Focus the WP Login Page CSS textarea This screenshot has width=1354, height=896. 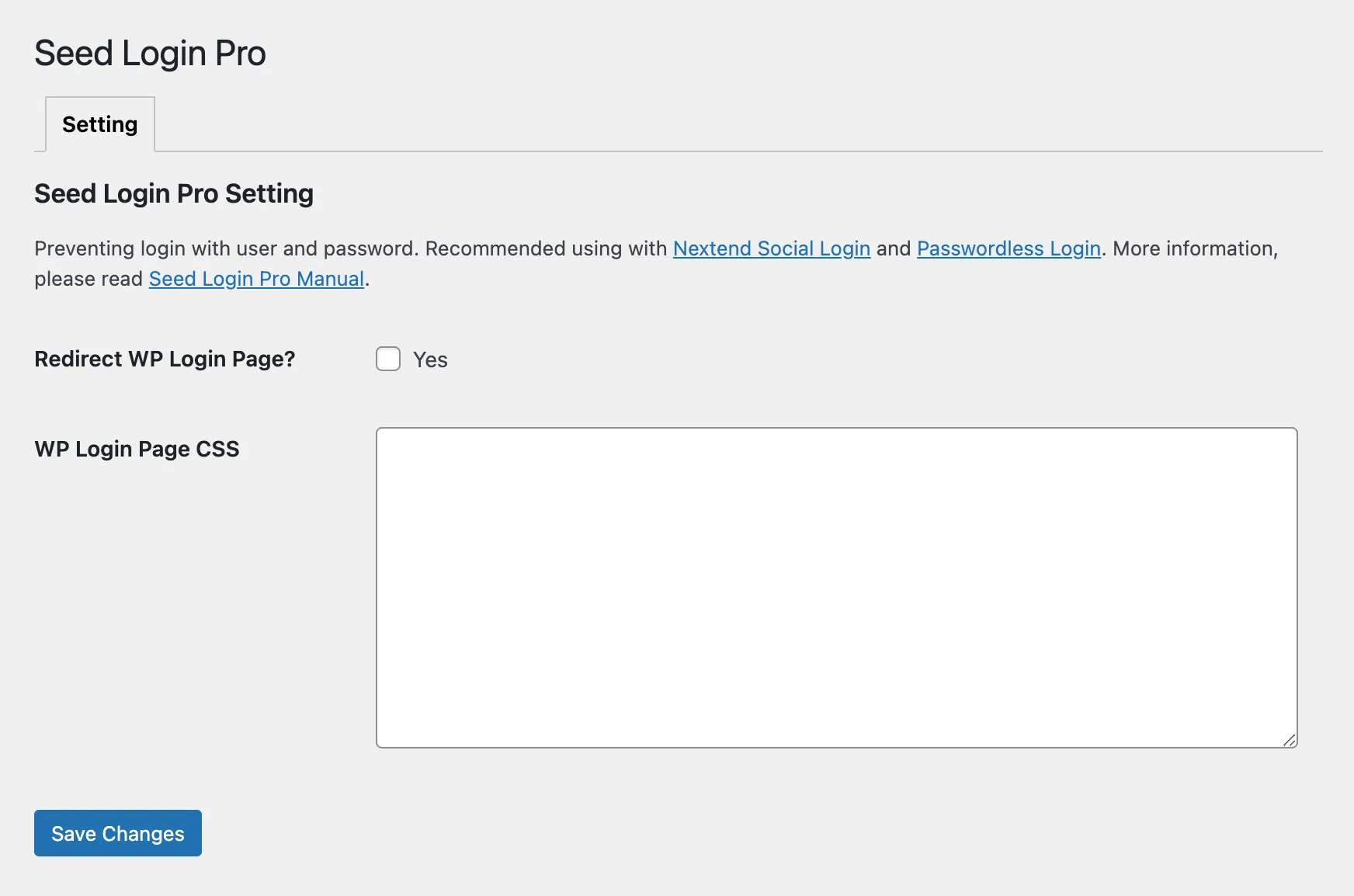tap(836, 587)
